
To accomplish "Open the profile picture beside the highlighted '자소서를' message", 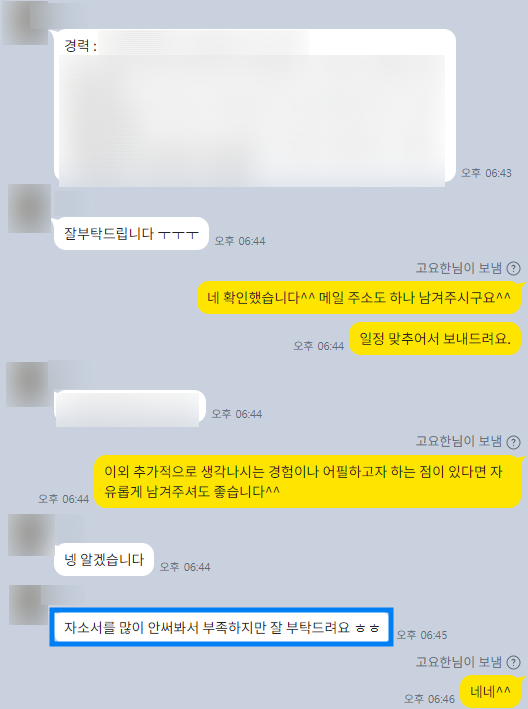I will [29, 605].
